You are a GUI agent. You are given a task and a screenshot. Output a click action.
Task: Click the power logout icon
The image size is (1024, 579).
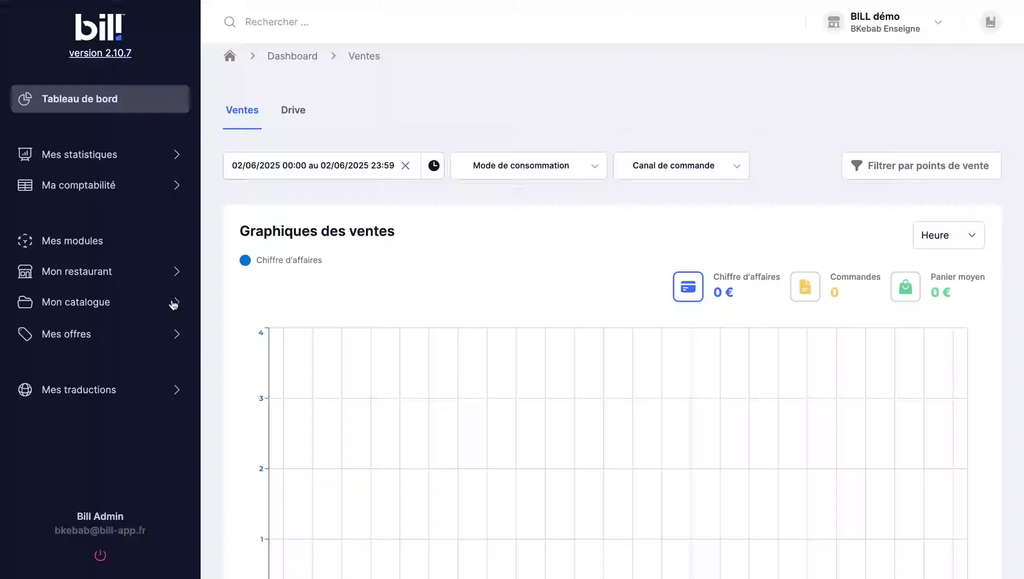point(100,555)
